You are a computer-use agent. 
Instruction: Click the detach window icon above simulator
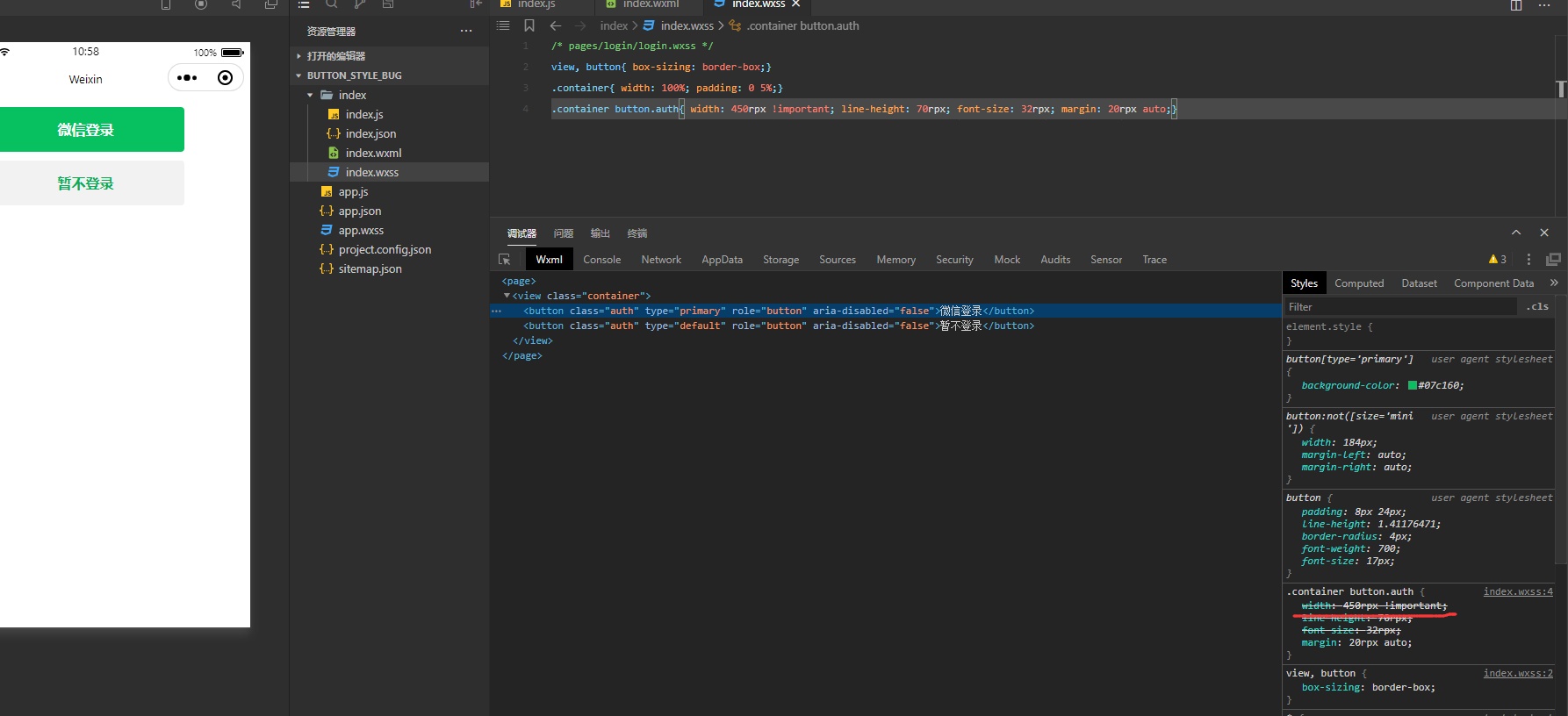pyautogui.click(x=271, y=4)
